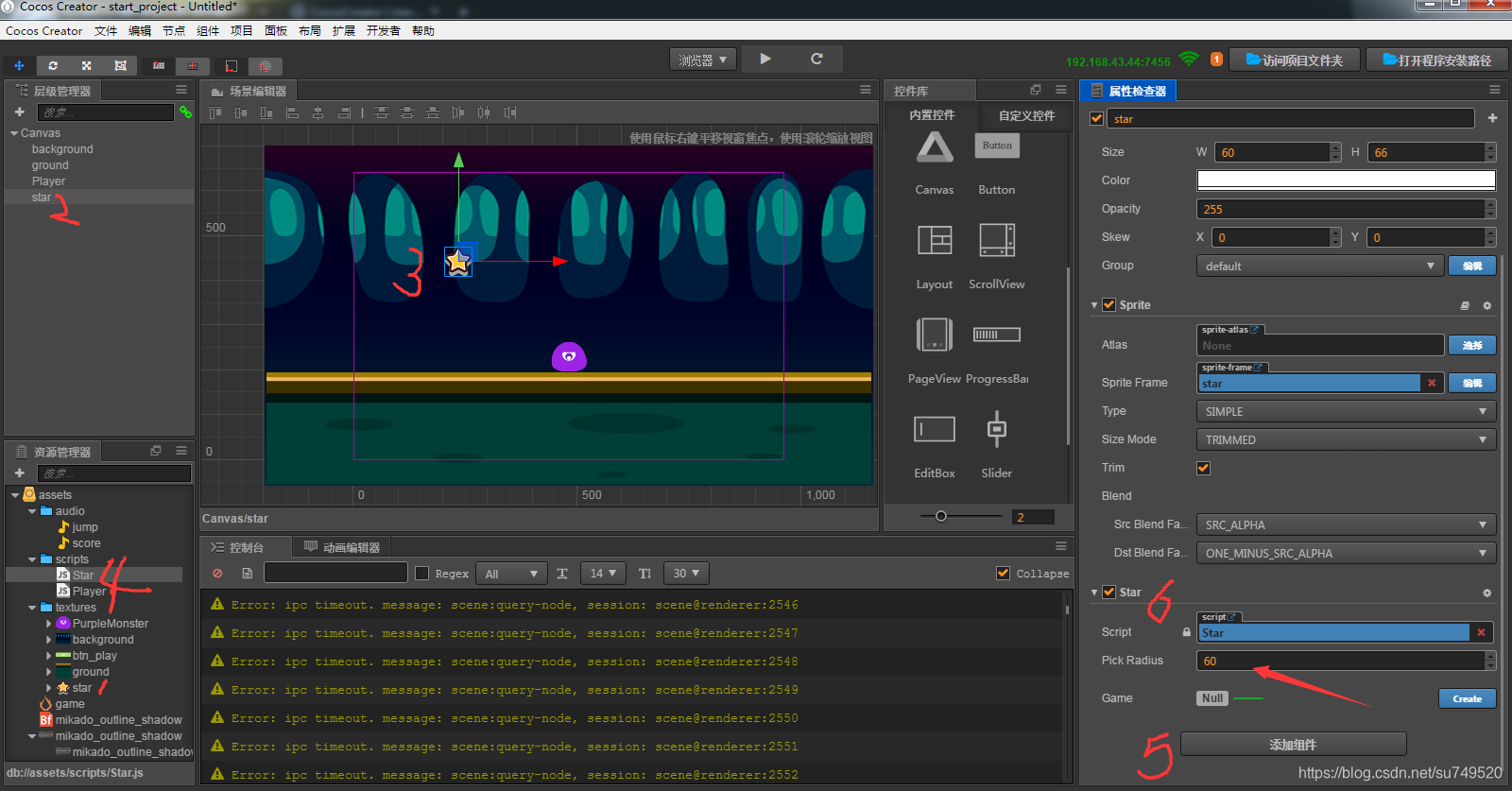Image resolution: width=1512 pixels, height=791 pixels.
Task: Click the refresh preview button
Action: pyautogui.click(x=816, y=59)
